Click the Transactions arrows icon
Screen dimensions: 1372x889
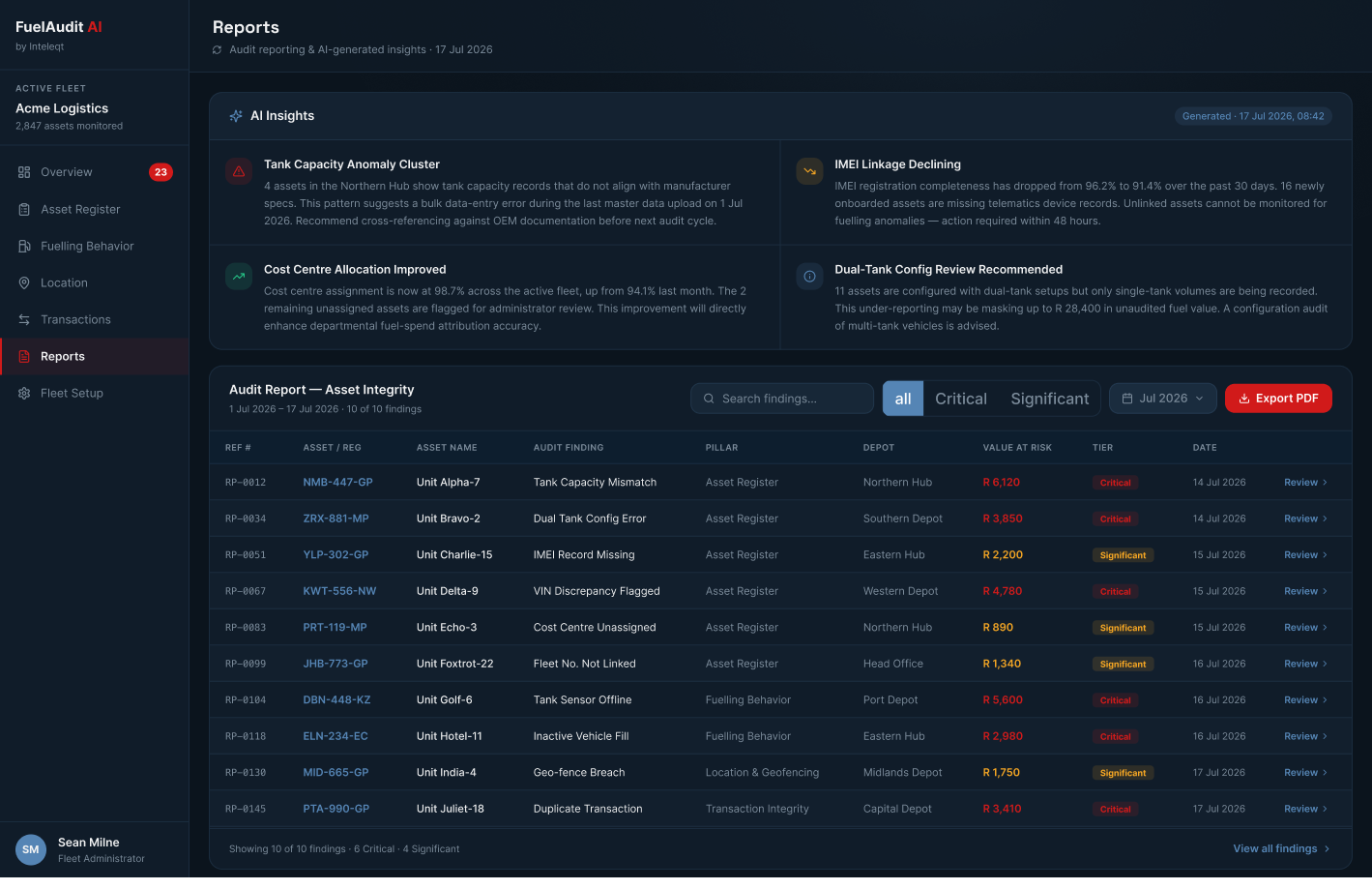click(24, 319)
